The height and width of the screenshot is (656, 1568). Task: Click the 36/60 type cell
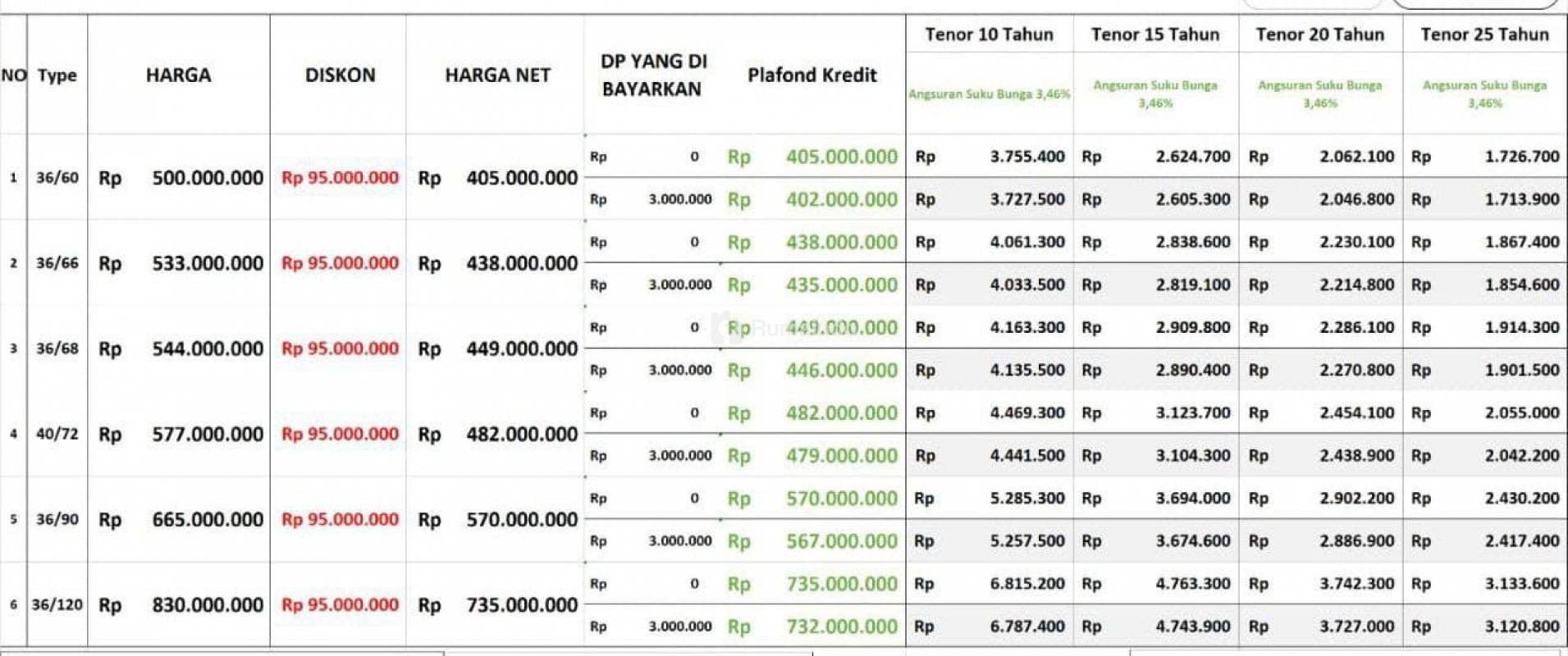[x=57, y=178]
